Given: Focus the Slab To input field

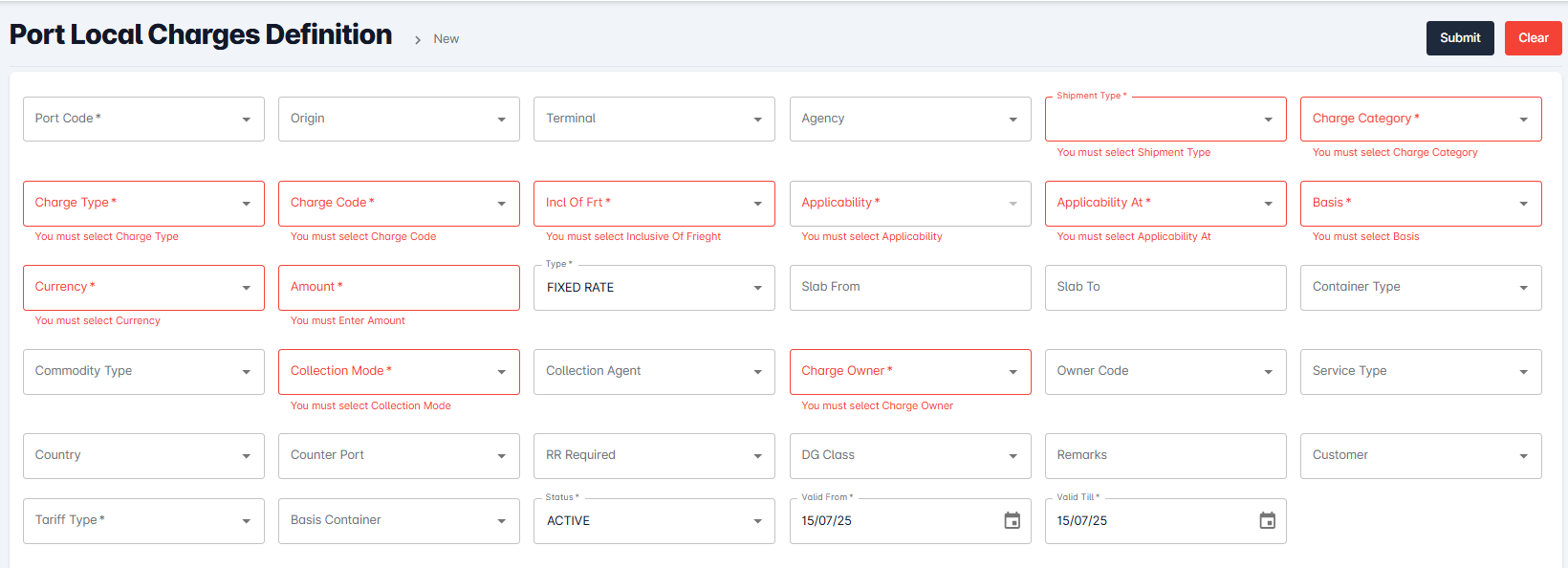Looking at the screenshot, I should click(1165, 287).
